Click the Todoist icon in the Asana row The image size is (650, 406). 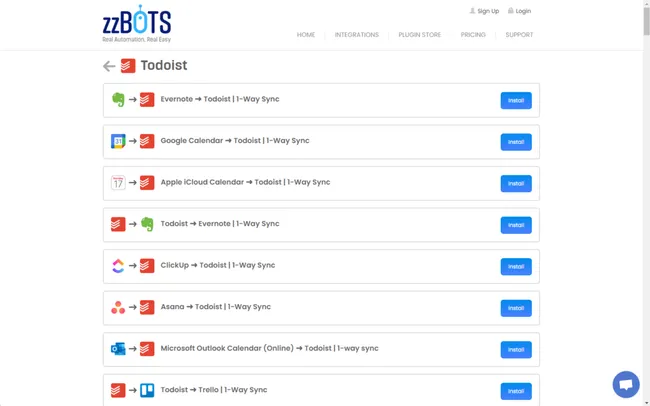147,307
